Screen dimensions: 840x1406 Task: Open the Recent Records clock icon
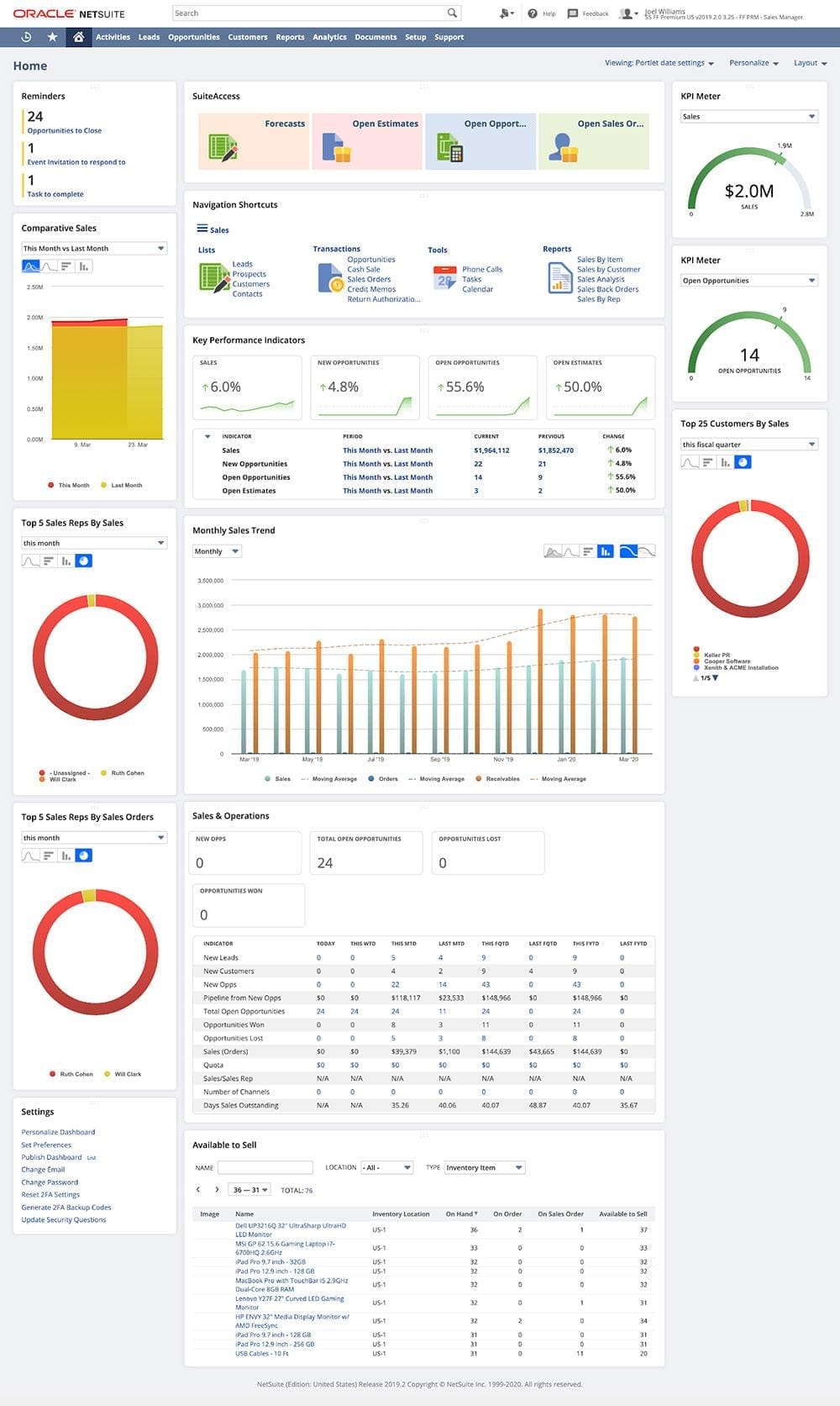coord(26,37)
